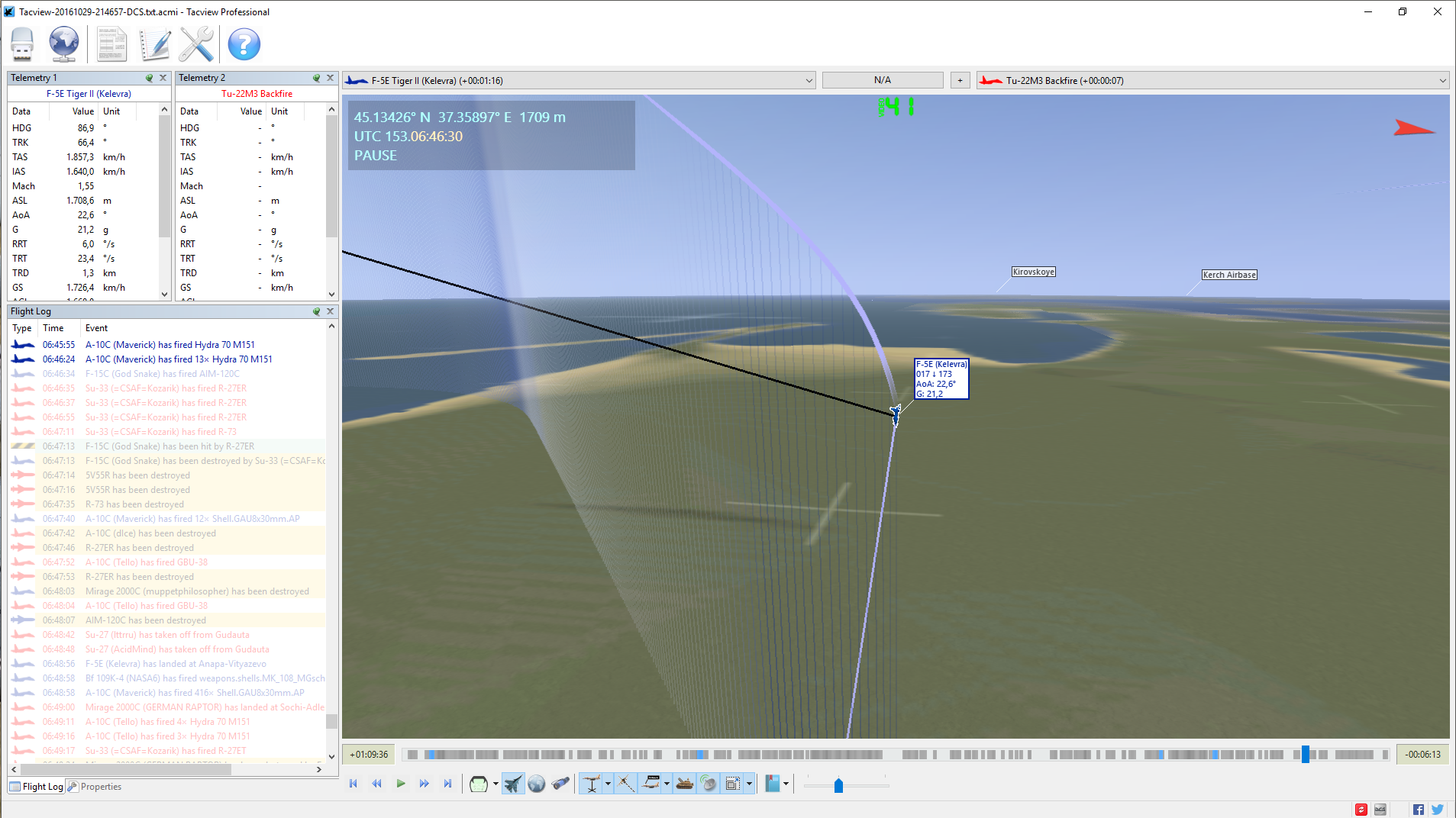Select log entry F-5E landed at Anapa-Vityazevo
This screenshot has width=1456, height=818.
coord(166,664)
